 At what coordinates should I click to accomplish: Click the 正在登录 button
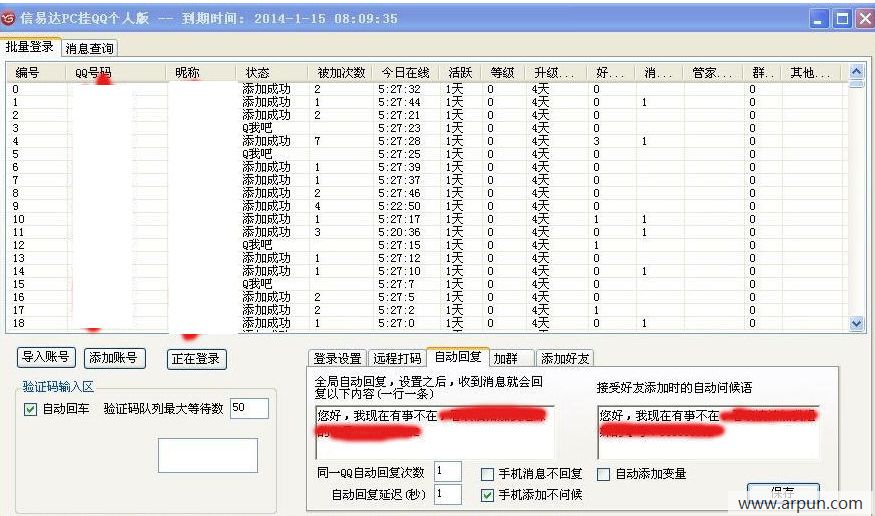click(x=196, y=359)
